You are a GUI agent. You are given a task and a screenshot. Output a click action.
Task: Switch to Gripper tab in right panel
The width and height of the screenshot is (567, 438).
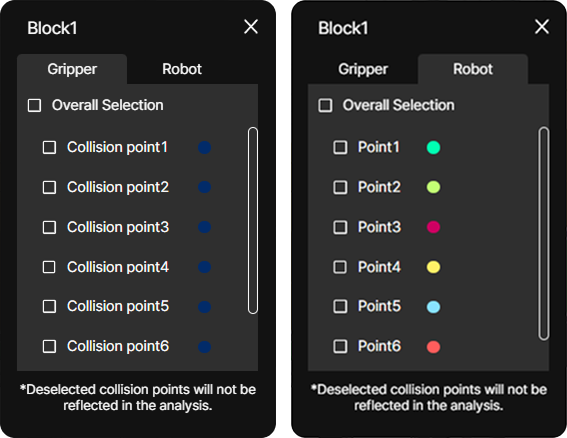pyautogui.click(x=363, y=69)
